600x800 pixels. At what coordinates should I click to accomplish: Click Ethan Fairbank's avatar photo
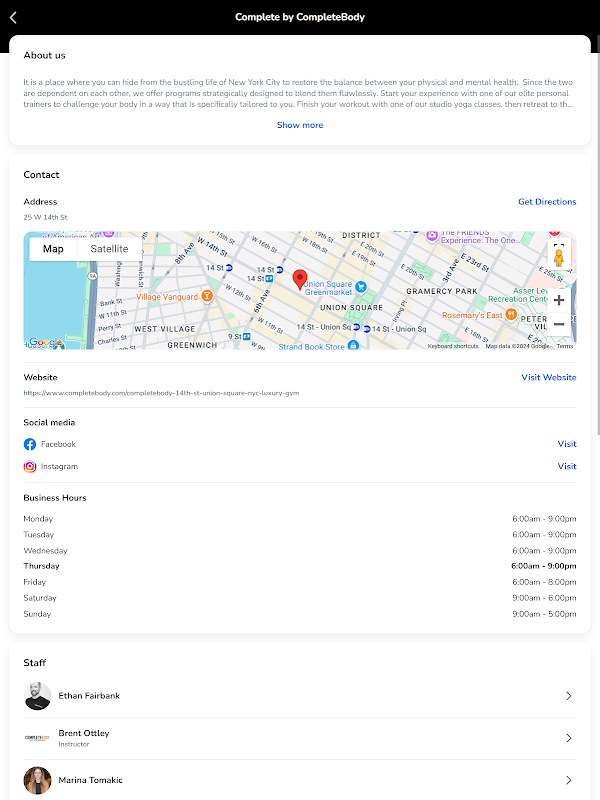37,696
